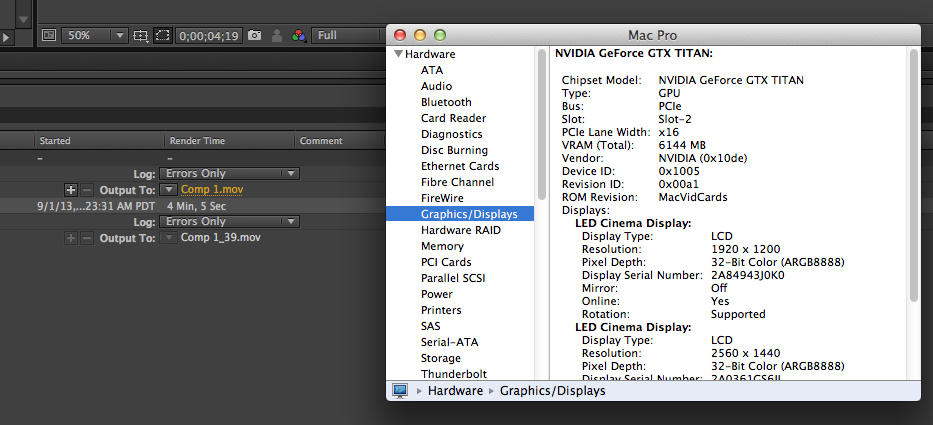Select Power in the sidebar
Image resolution: width=933 pixels, height=425 pixels.
pos(437,295)
